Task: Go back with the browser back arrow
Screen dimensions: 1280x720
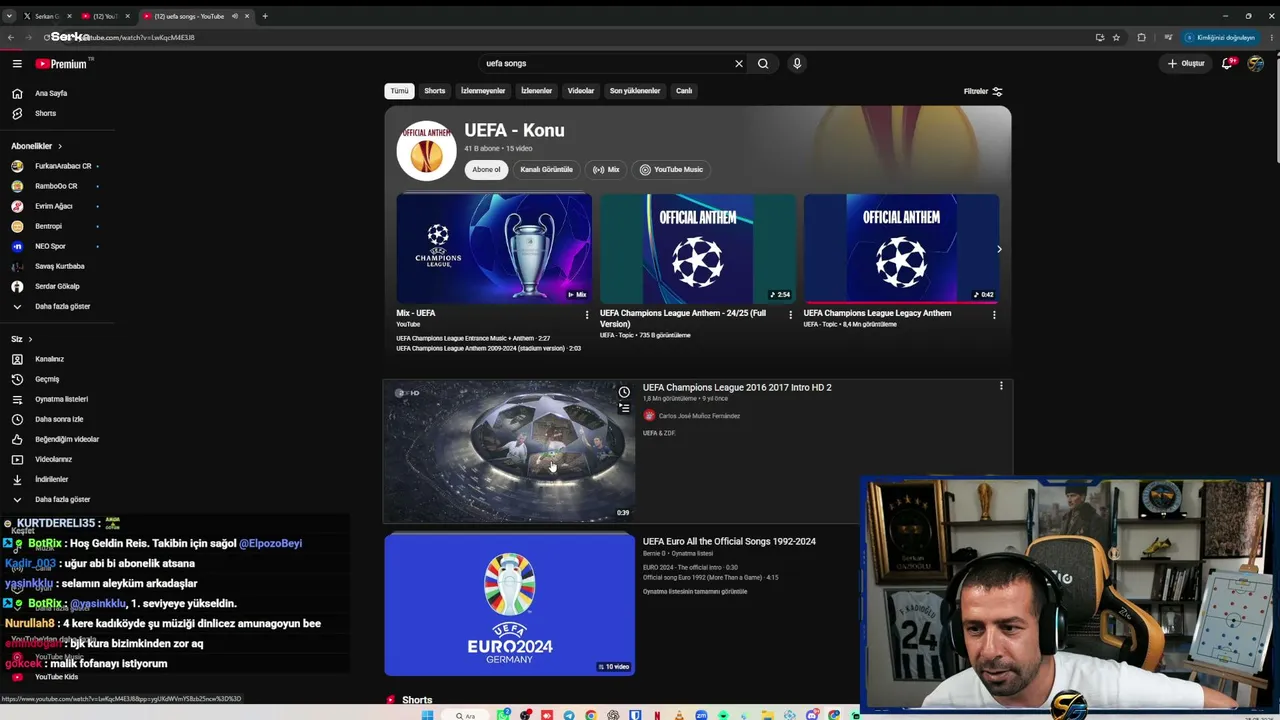Action: coord(11,37)
